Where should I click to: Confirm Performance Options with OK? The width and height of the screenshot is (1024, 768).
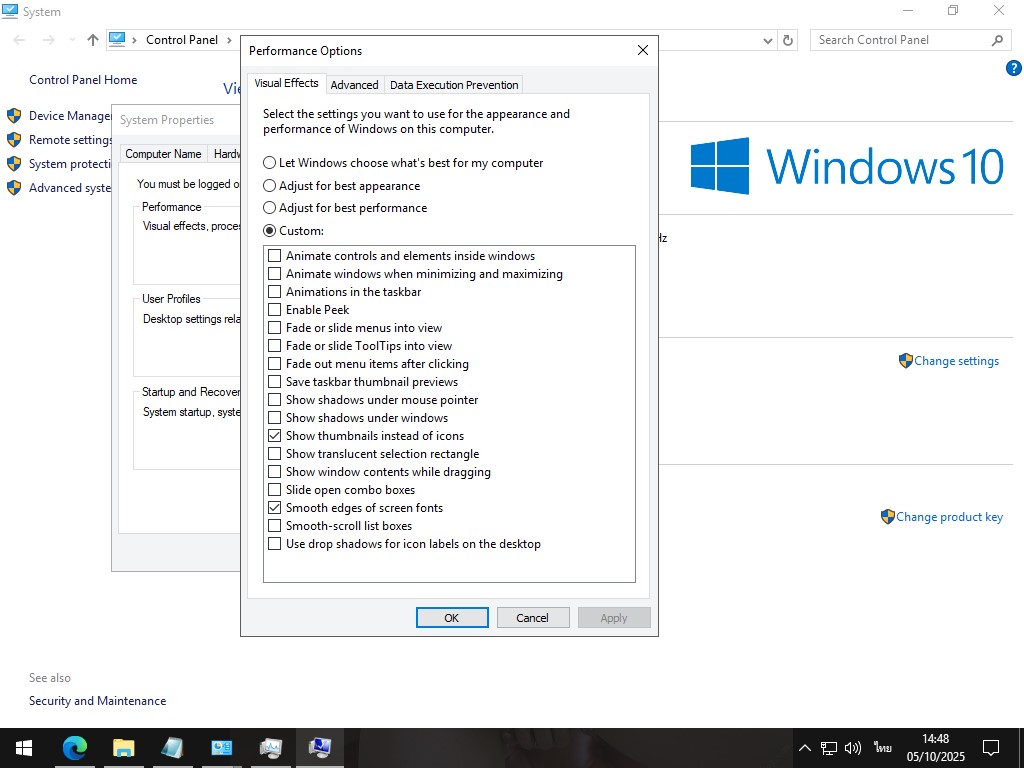pos(452,618)
